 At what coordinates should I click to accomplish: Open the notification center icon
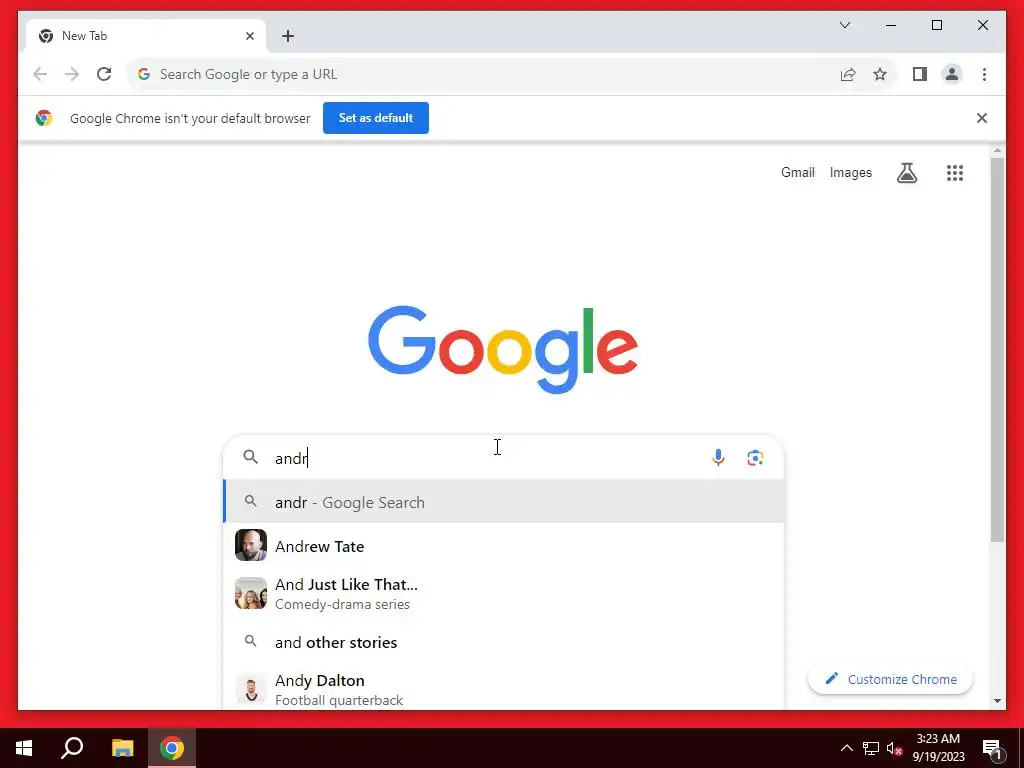992,748
